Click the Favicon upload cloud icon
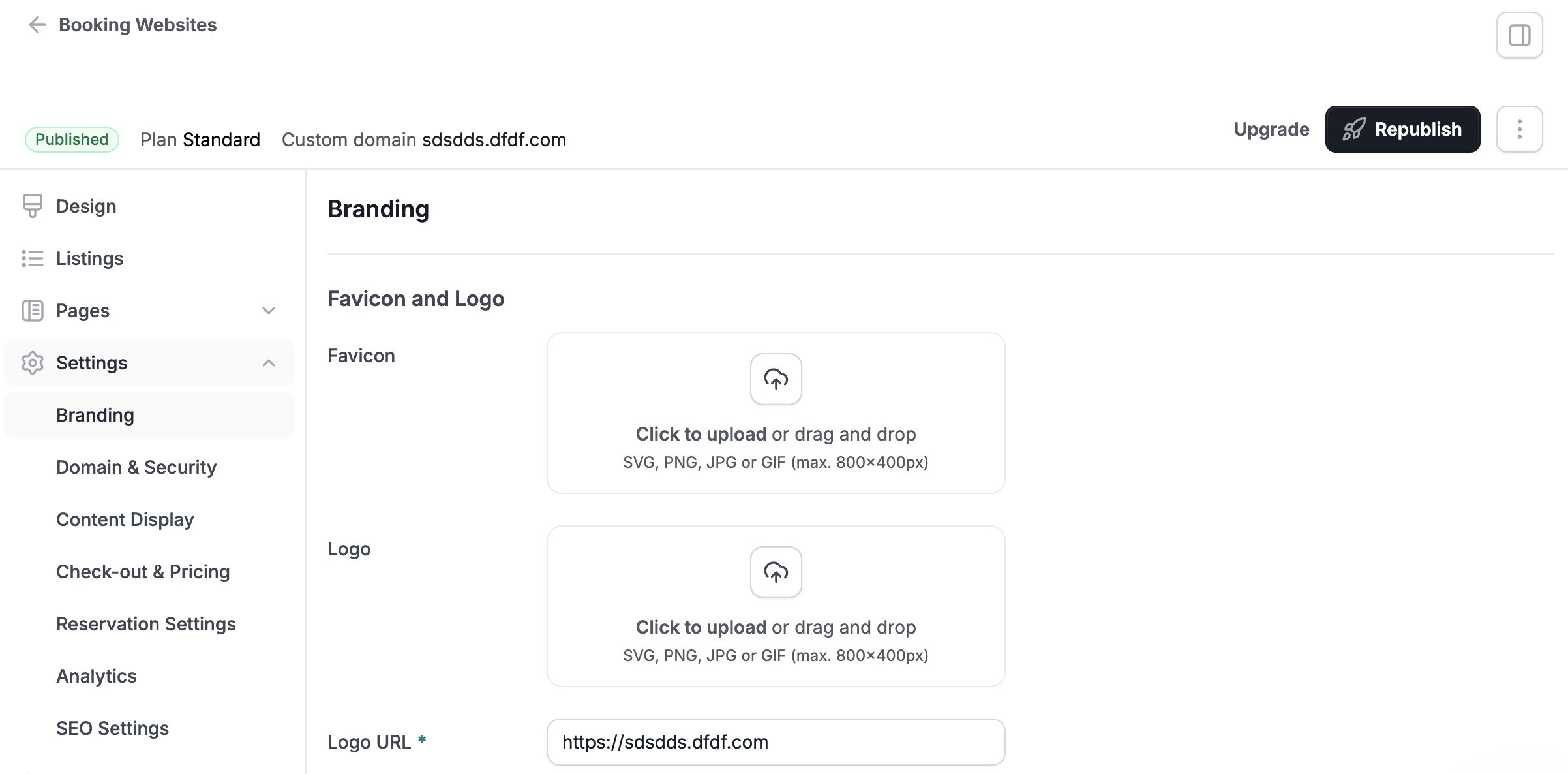The image size is (1568, 774). point(776,379)
